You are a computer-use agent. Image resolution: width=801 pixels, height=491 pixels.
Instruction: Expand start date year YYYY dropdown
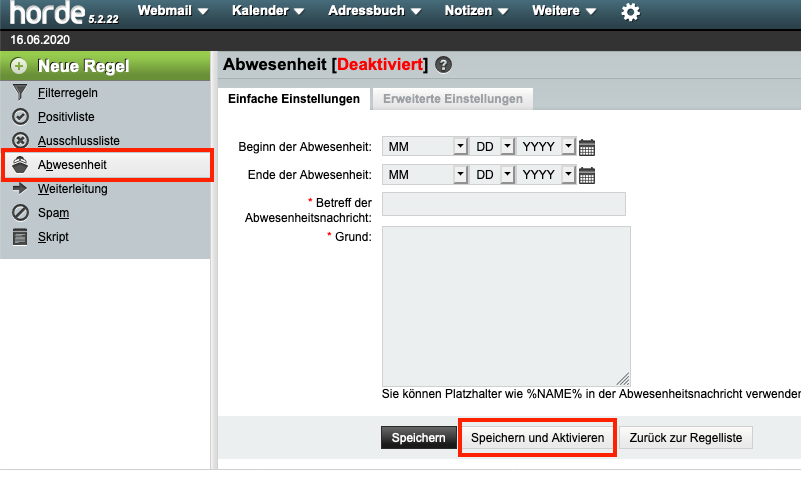tap(546, 147)
